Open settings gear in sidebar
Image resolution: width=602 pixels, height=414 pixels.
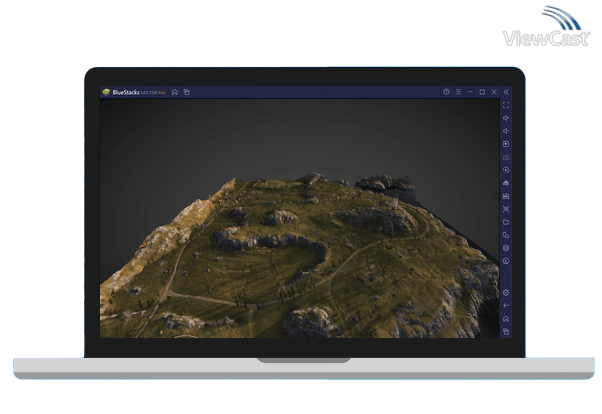pos(506,293)
